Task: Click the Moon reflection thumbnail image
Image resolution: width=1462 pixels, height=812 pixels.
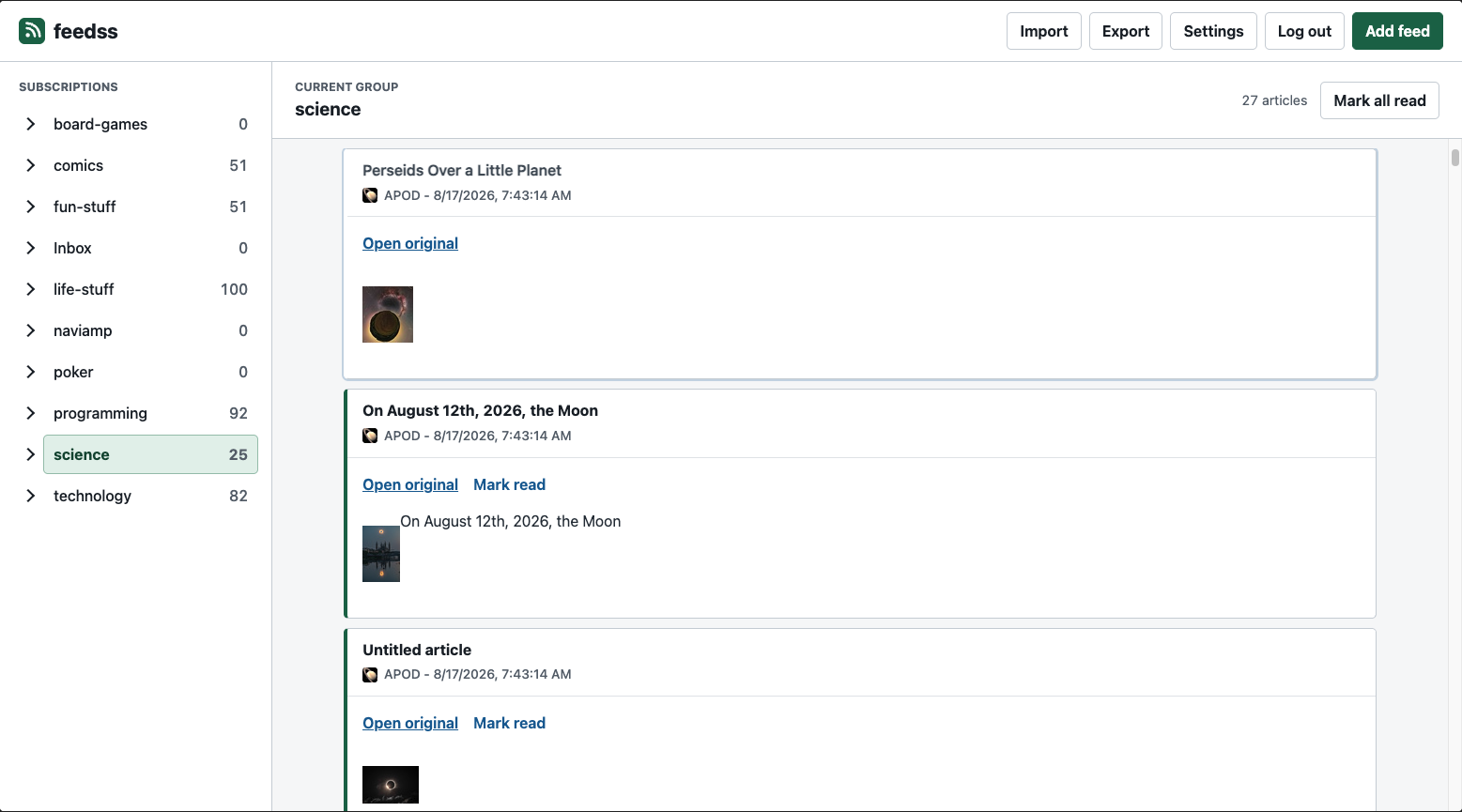Action: click(381, 554)
